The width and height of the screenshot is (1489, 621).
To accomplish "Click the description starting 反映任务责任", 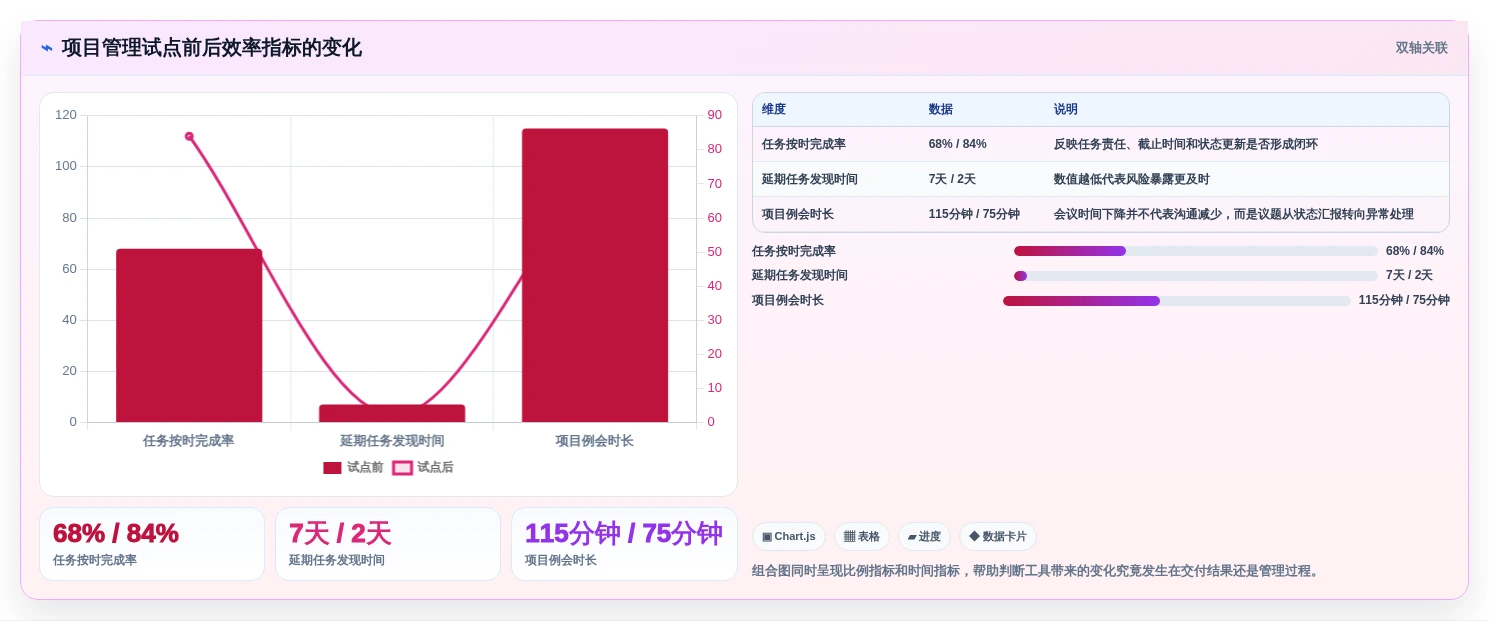I will [x=1186, y=144].
